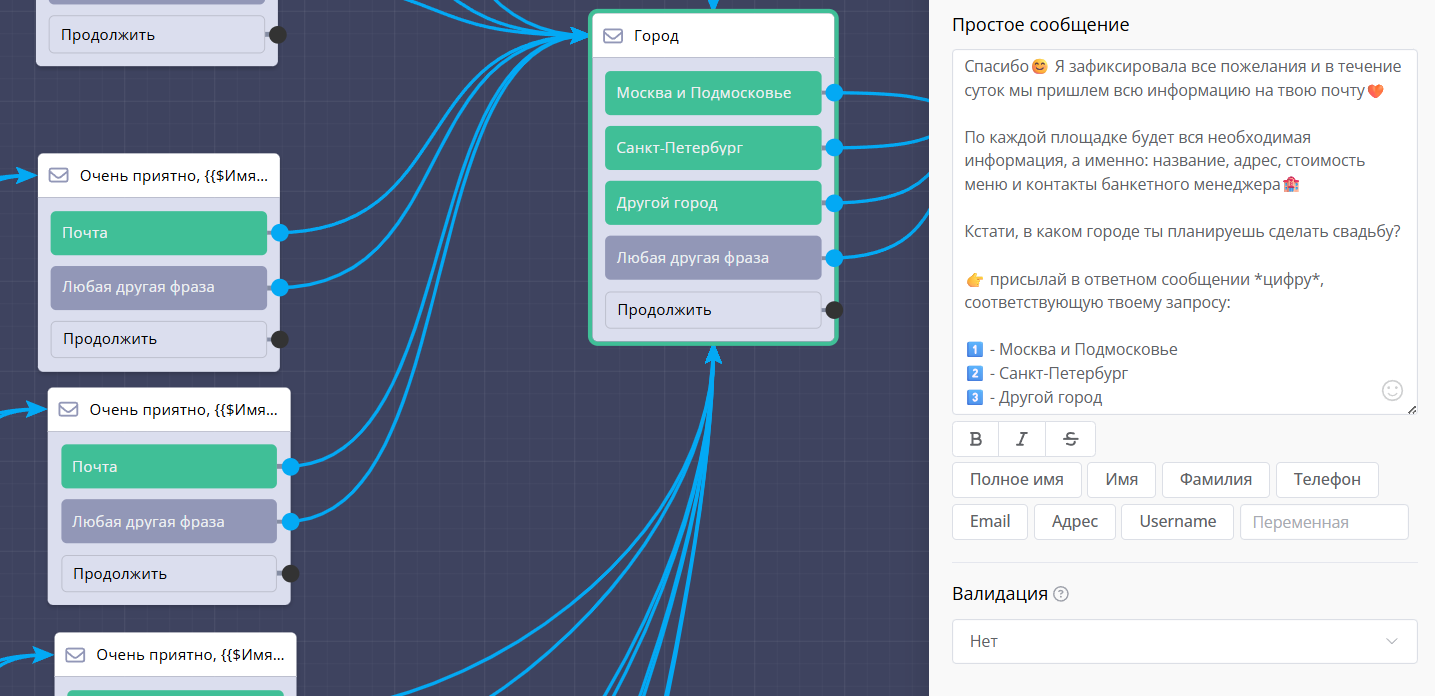Screen dimensions: 1435x696
Task: Open the Валидация dropdown
Action: click(x=1184, y=641)
